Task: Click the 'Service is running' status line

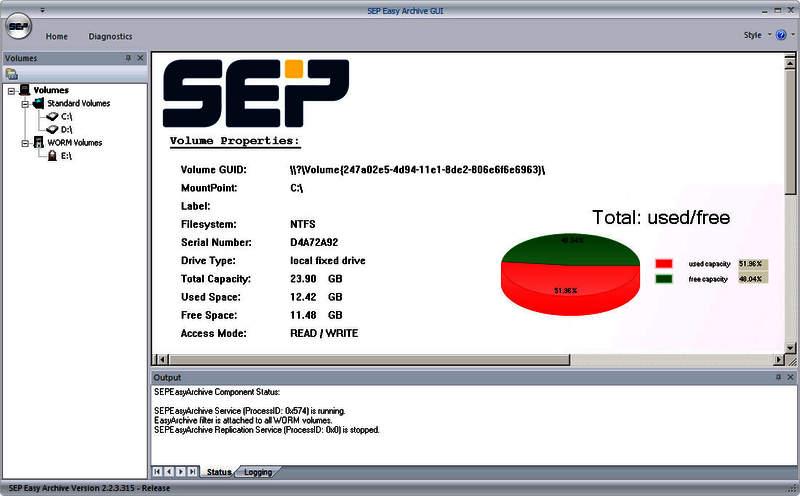Action: [x=249, y=411]
